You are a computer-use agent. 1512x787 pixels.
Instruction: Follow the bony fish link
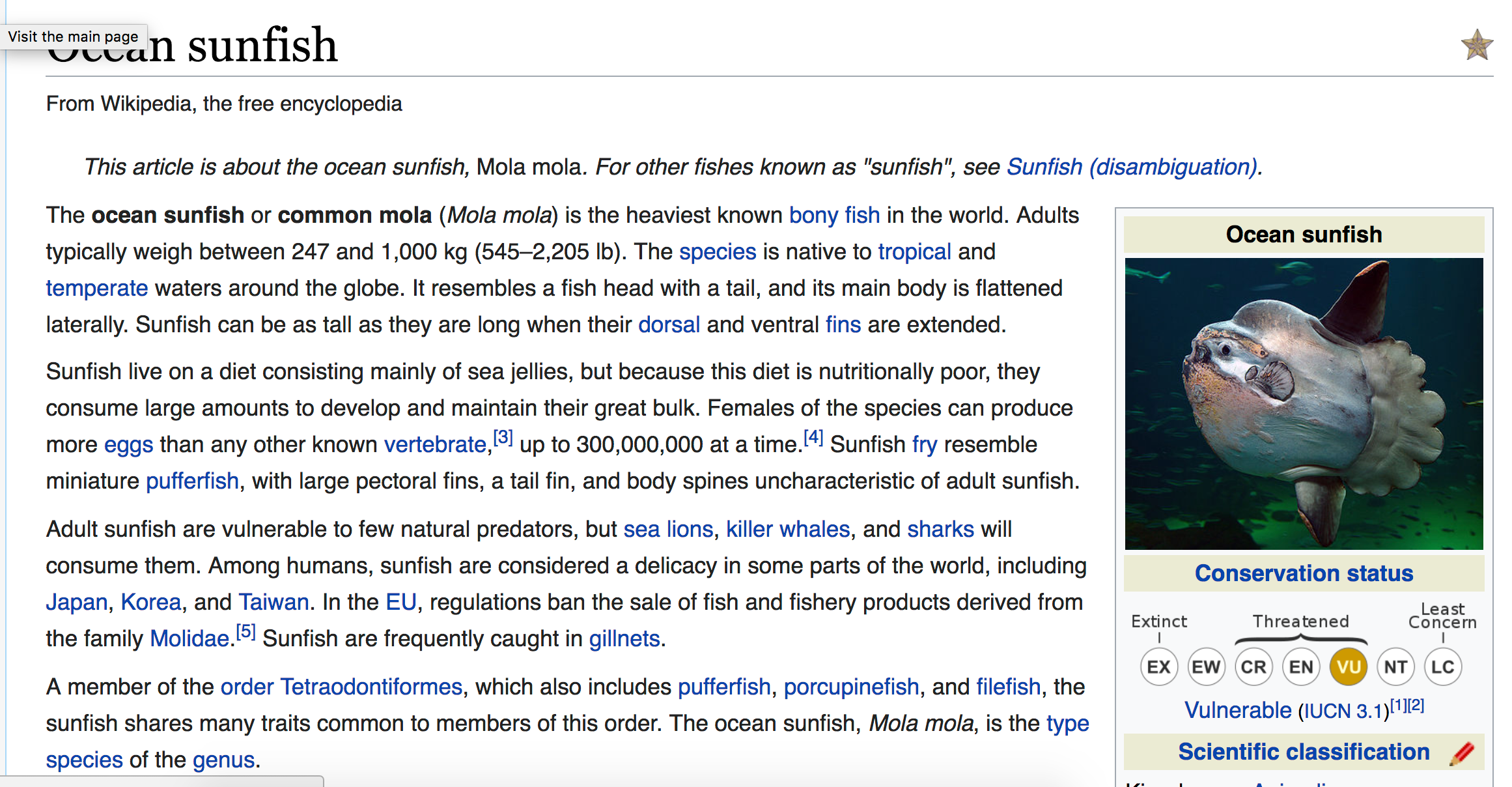(834, 215)
